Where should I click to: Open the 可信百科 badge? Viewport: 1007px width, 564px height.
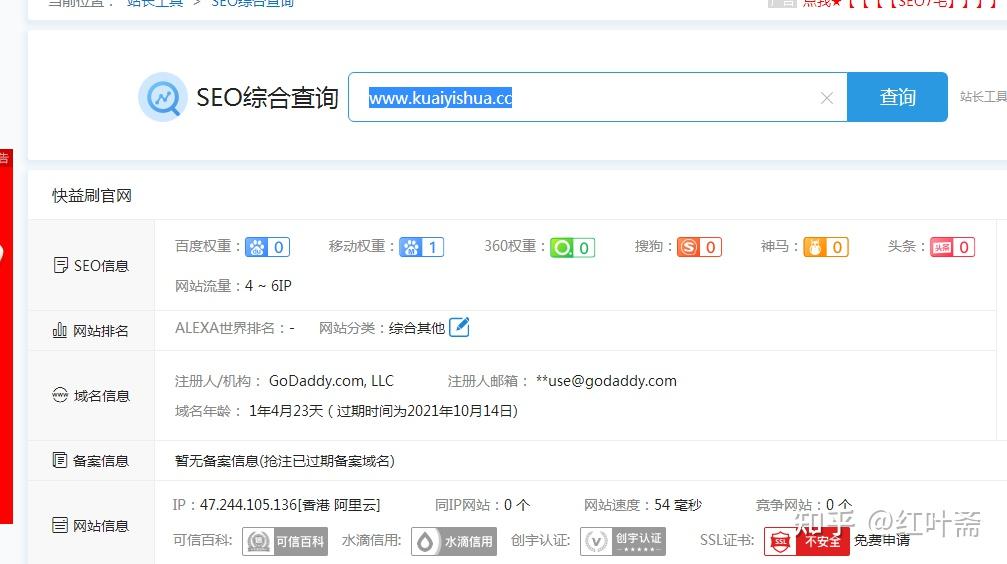[x=285, y=542]
